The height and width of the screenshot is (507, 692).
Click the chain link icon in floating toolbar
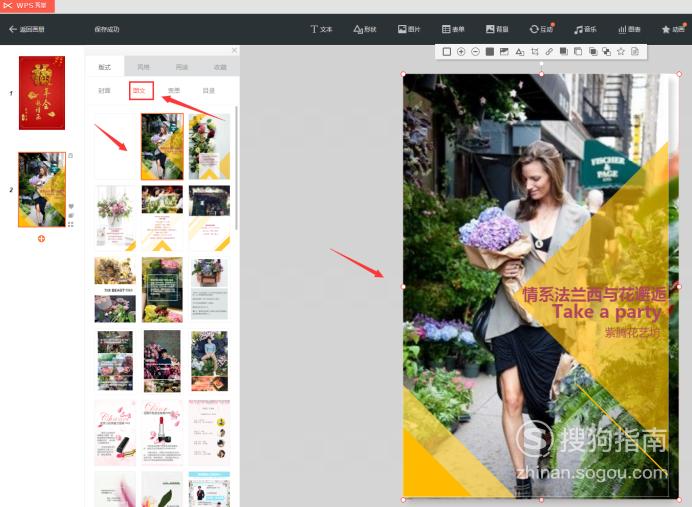(x=549, y=52)
